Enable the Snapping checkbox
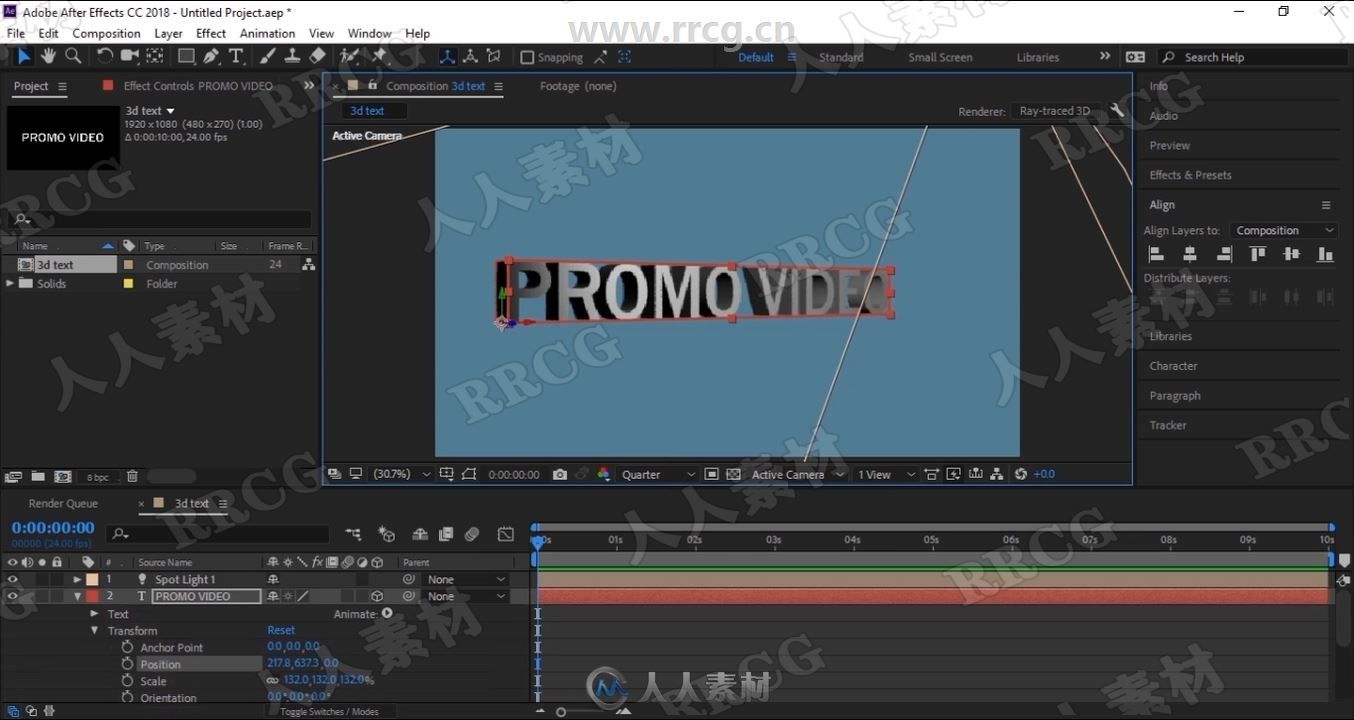This screenshot has height=720, width=1354. (x=528, y=57)
